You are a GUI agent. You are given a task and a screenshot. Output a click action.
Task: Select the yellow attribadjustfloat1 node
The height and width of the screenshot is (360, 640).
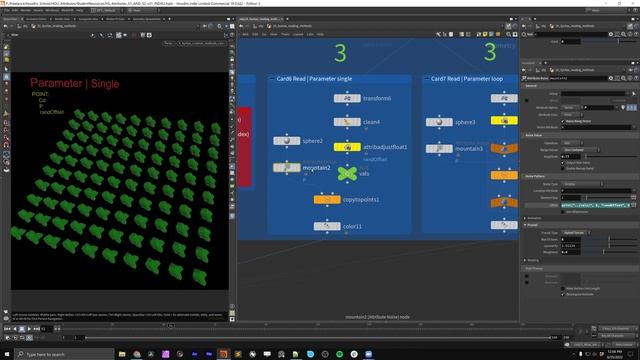click(x=347, y=147)
